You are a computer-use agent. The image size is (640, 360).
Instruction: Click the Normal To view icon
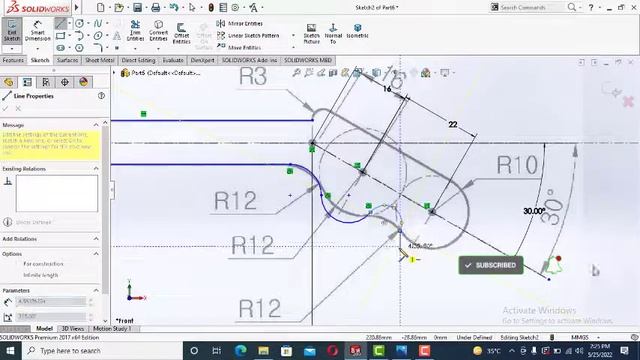click(333, 33)
